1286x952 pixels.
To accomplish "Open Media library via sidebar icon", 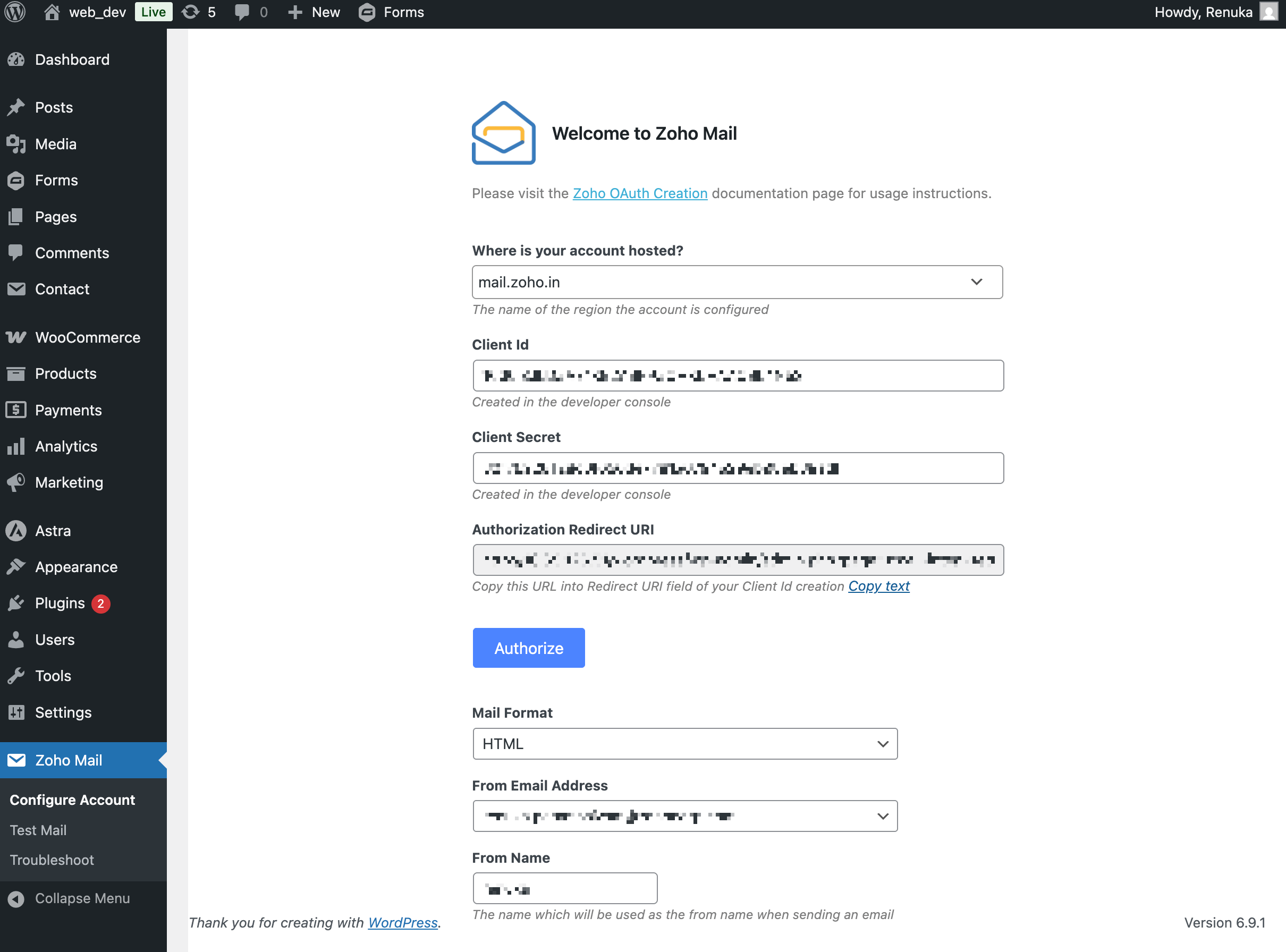I will pos(15,144).
